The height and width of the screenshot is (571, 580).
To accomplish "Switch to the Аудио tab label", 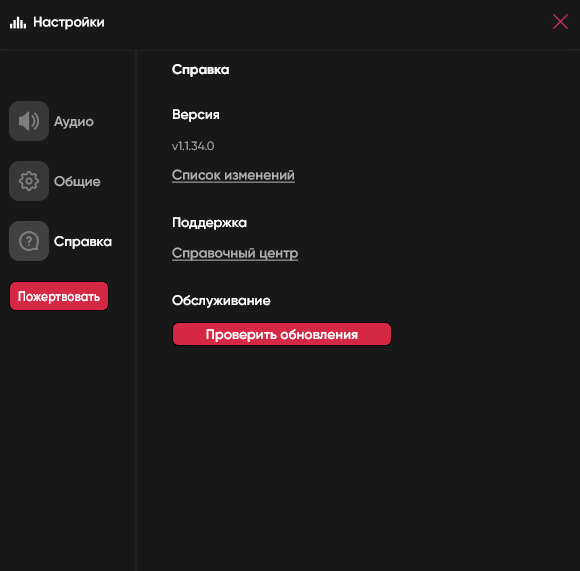I will click(x=74, y=121).
